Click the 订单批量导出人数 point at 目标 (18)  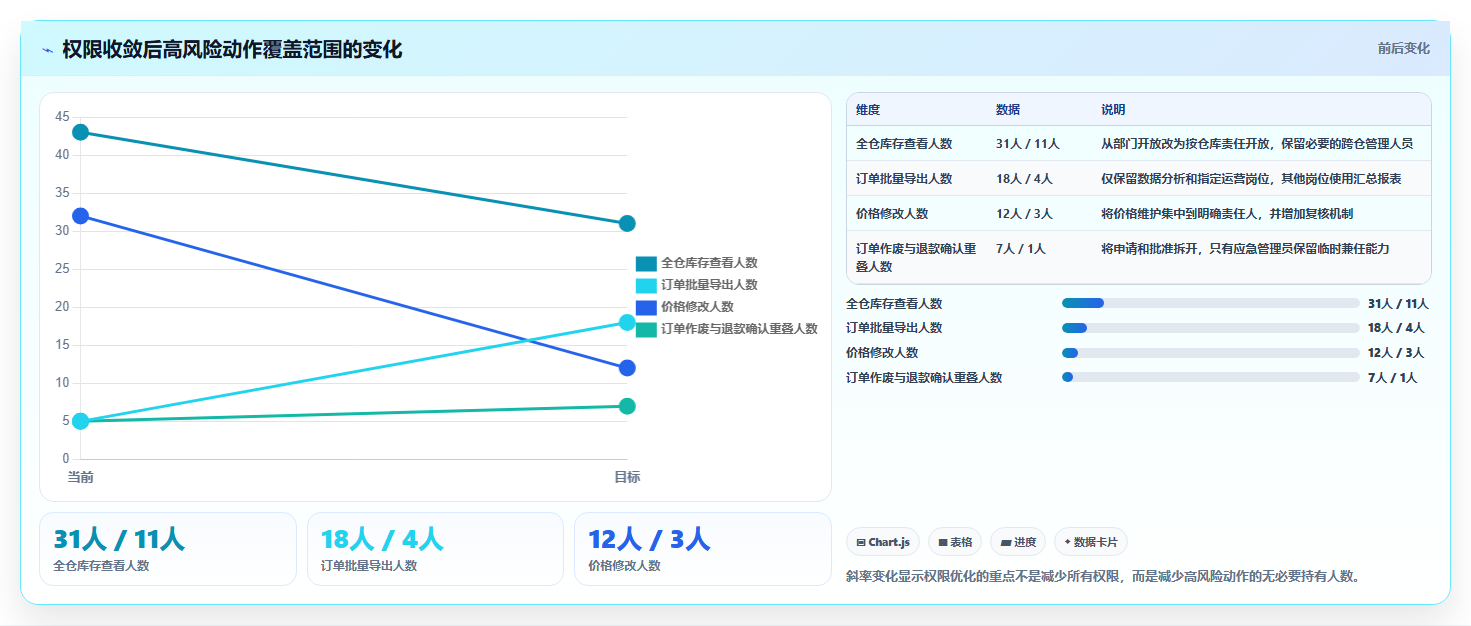pos(627,322)
